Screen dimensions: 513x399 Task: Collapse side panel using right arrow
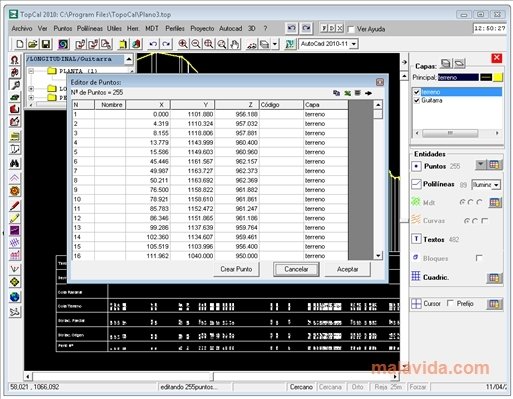click(404, 62)
